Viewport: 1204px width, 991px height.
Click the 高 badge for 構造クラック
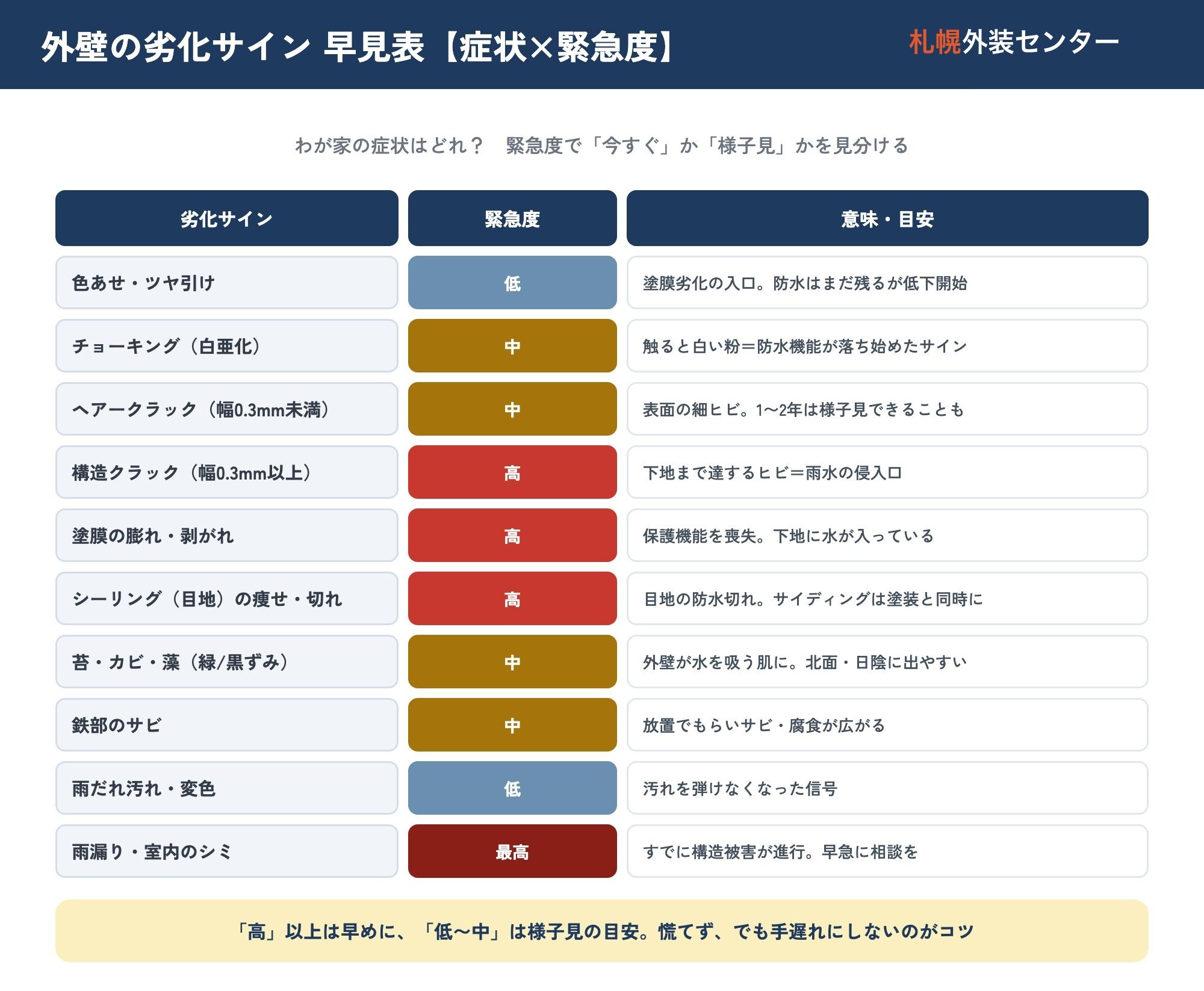(x=512, y=472)
